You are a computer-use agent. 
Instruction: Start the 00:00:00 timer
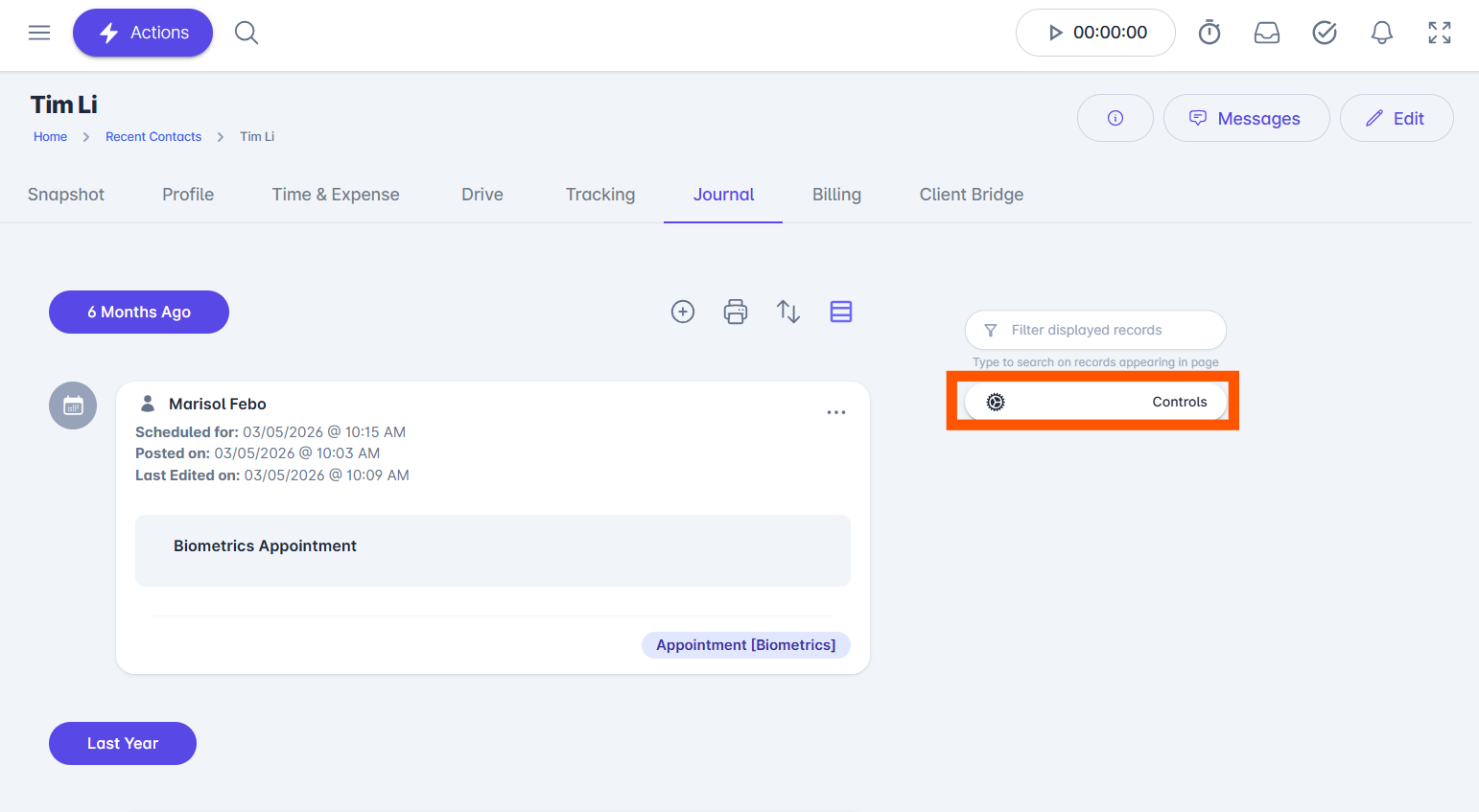point(1095,33)
